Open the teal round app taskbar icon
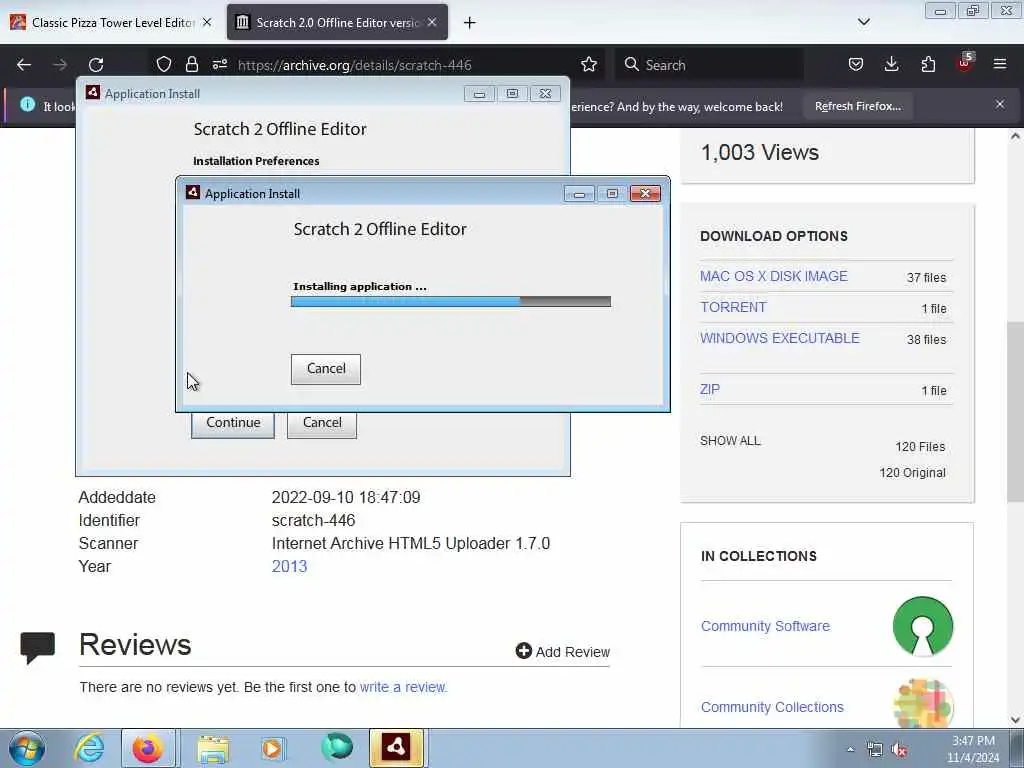 pyautogui.click(x=337, y=748)
